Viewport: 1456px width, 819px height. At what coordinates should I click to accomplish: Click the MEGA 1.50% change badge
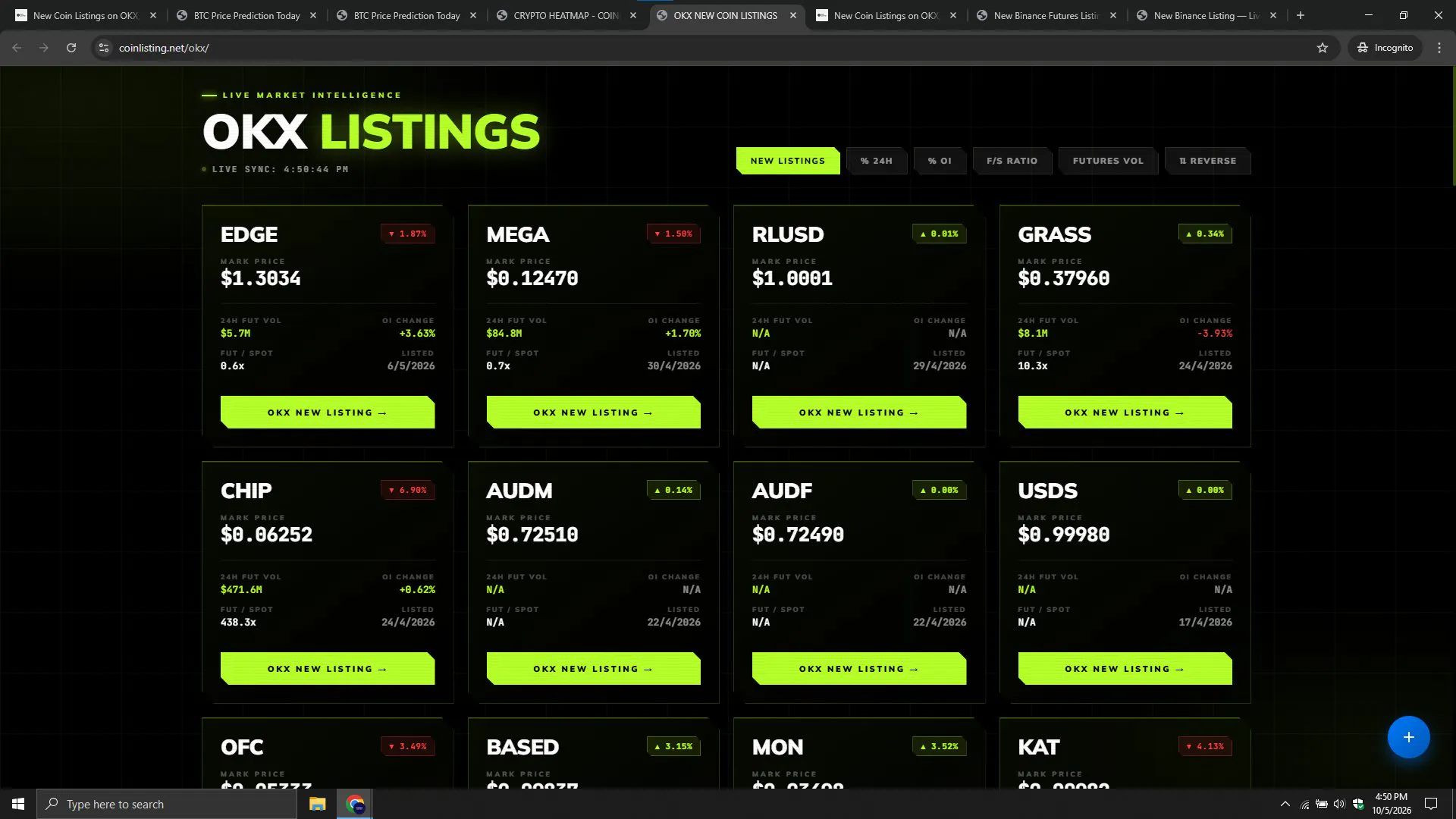(673, 234)
